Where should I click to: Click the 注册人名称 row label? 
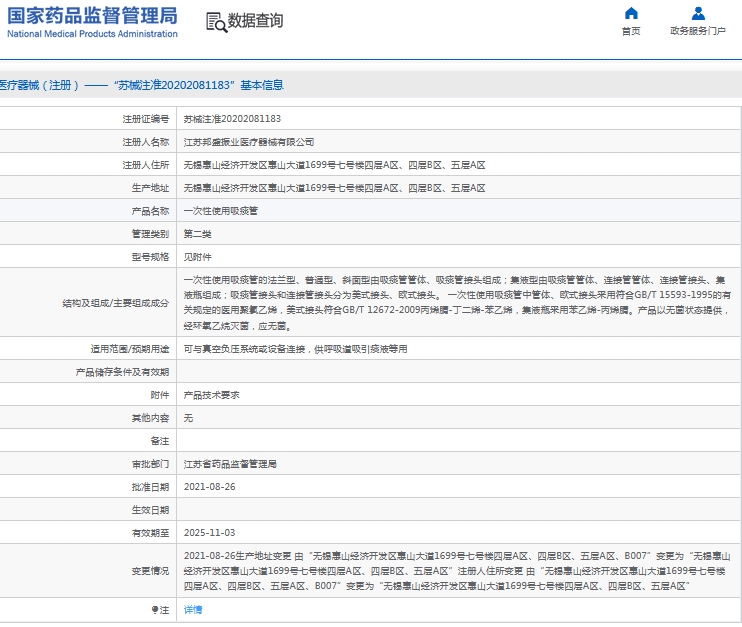[x=146, y=142]
